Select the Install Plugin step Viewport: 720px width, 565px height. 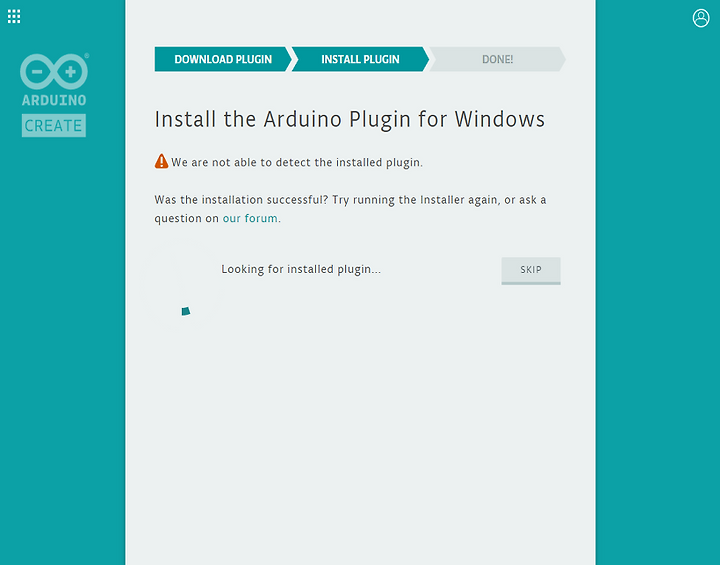click(x=360, y=59)
